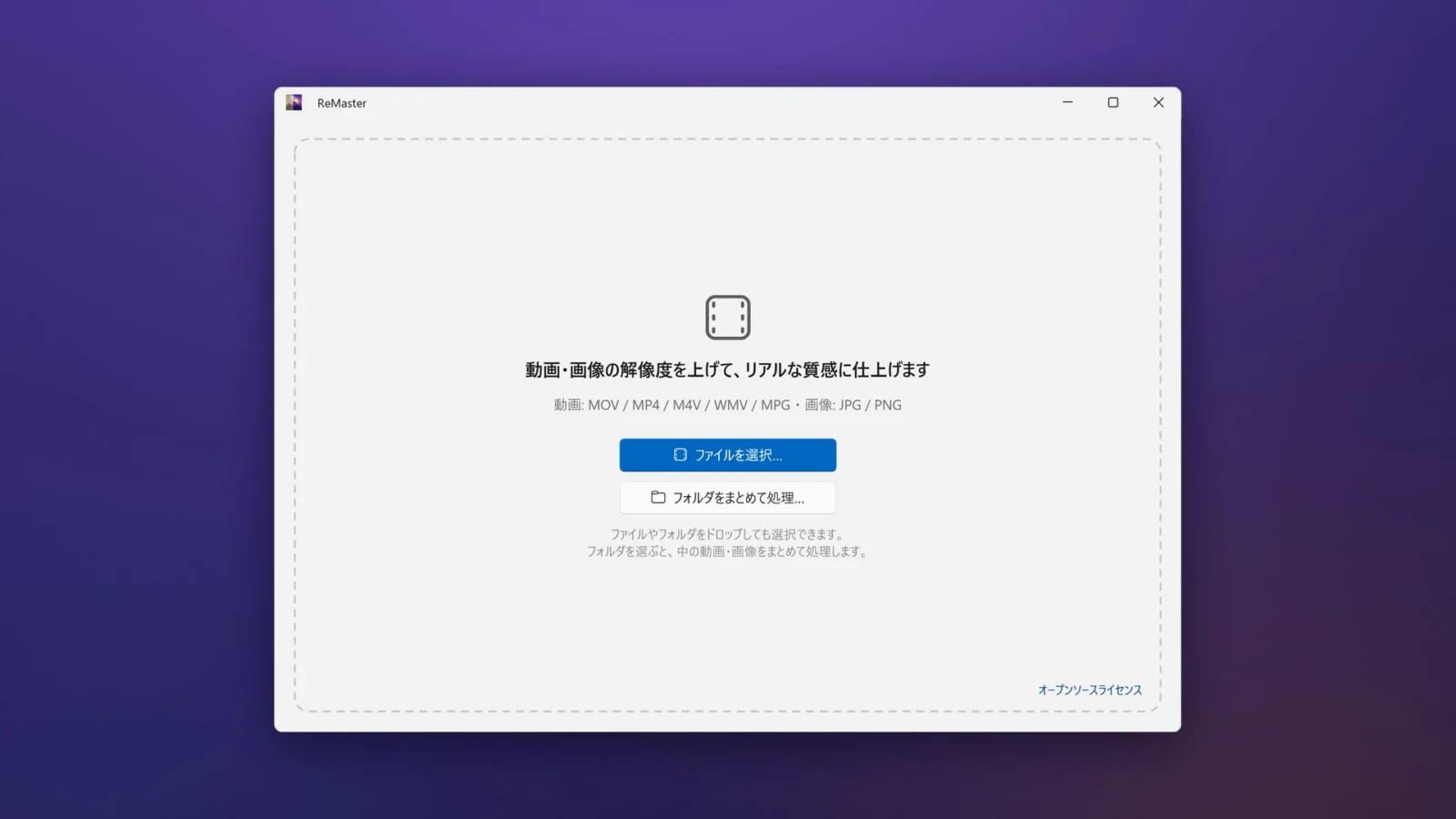Minimize the ReMaster window
This screenshot has width=1456, height=819.
click(1067, 103)
